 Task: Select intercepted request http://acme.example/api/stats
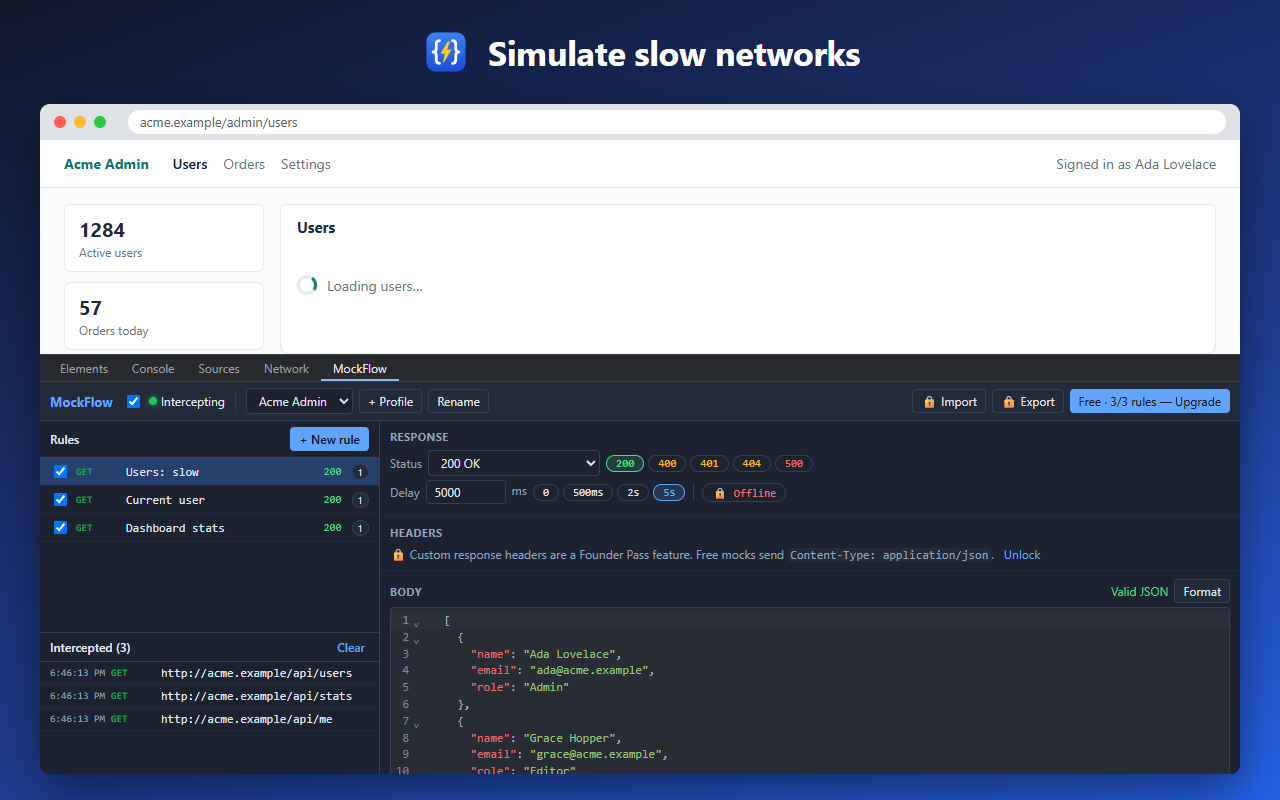click(x=210, y=696)
